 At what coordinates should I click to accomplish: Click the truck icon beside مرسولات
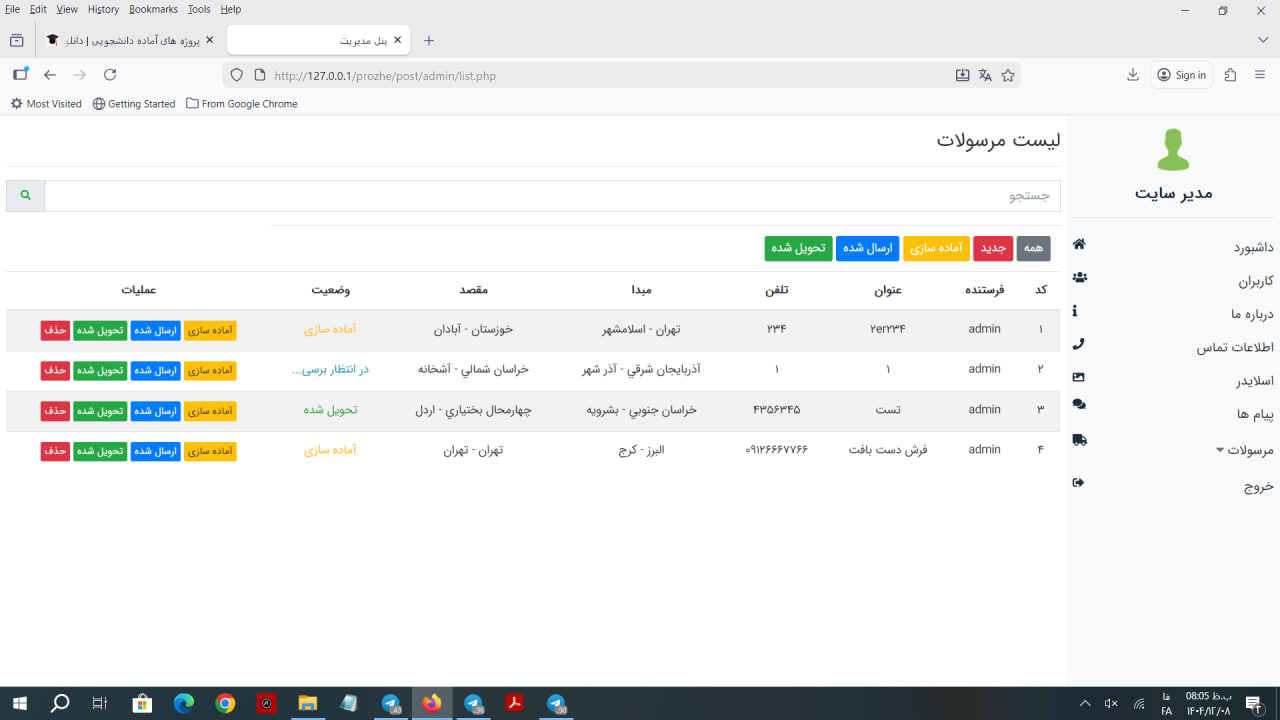click(1079, 440)
